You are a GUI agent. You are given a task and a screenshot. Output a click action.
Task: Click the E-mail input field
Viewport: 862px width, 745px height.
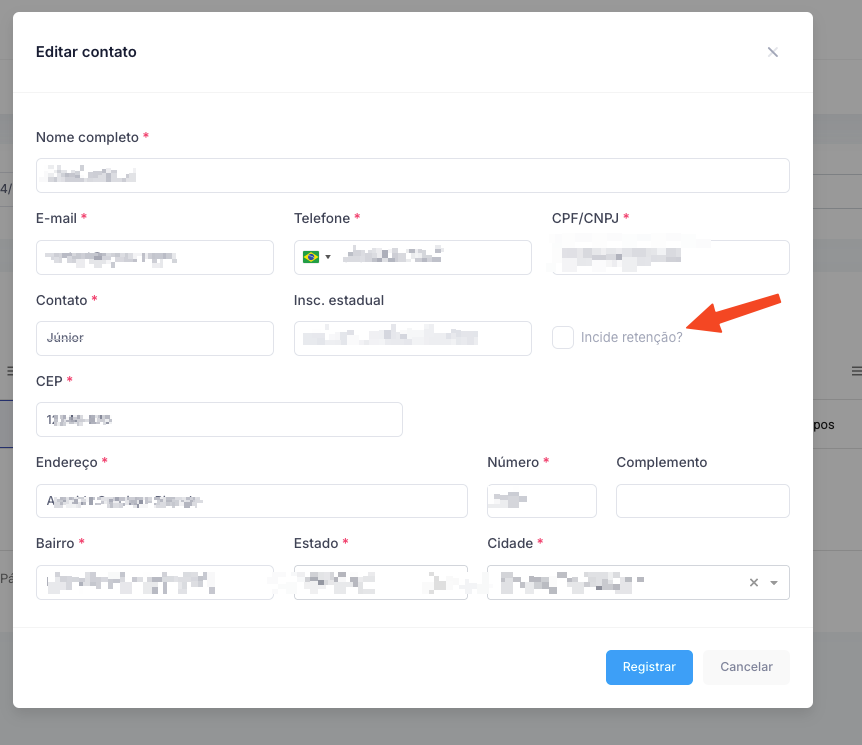154,257
